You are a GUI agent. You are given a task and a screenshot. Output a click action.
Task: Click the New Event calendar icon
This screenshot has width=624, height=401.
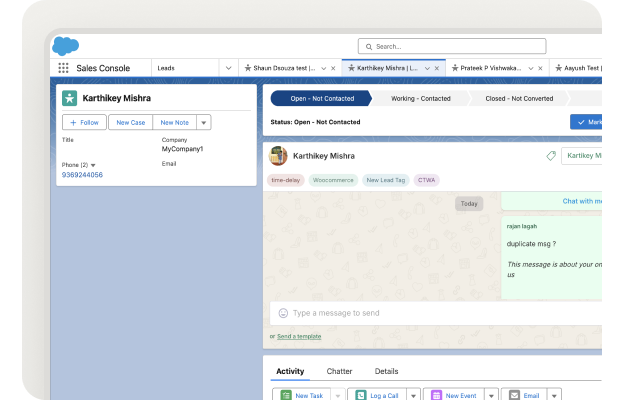[436, 396]
